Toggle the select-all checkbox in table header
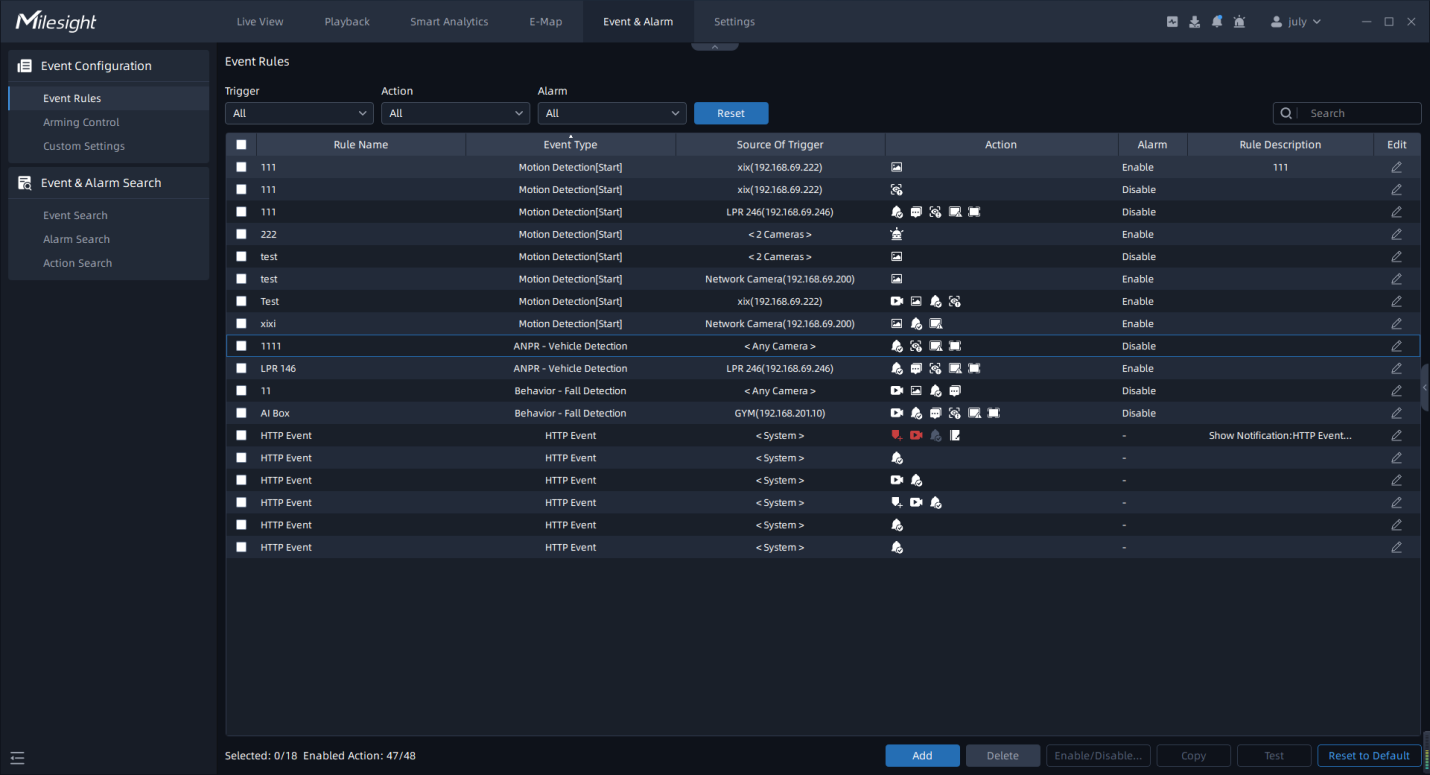The image size is (1430, 775). pos(241,145)
